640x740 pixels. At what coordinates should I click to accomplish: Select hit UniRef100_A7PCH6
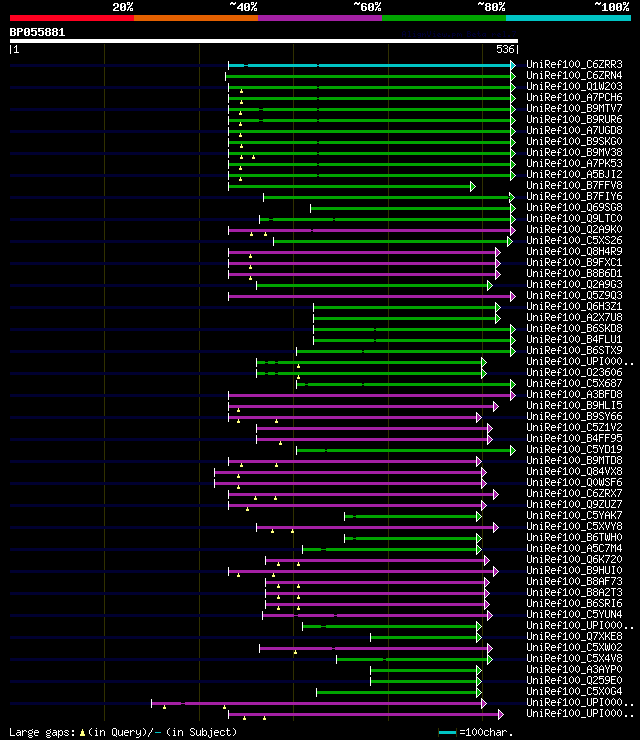click(x=574, y=97)
